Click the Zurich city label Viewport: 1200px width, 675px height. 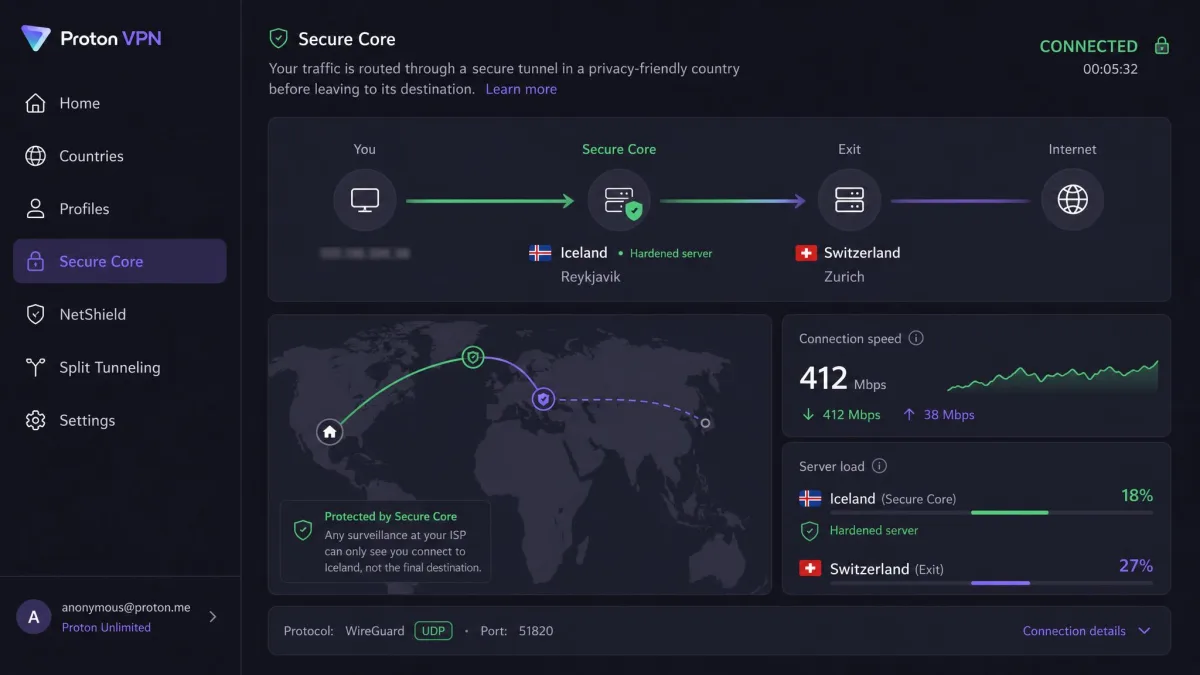point(844,277)
